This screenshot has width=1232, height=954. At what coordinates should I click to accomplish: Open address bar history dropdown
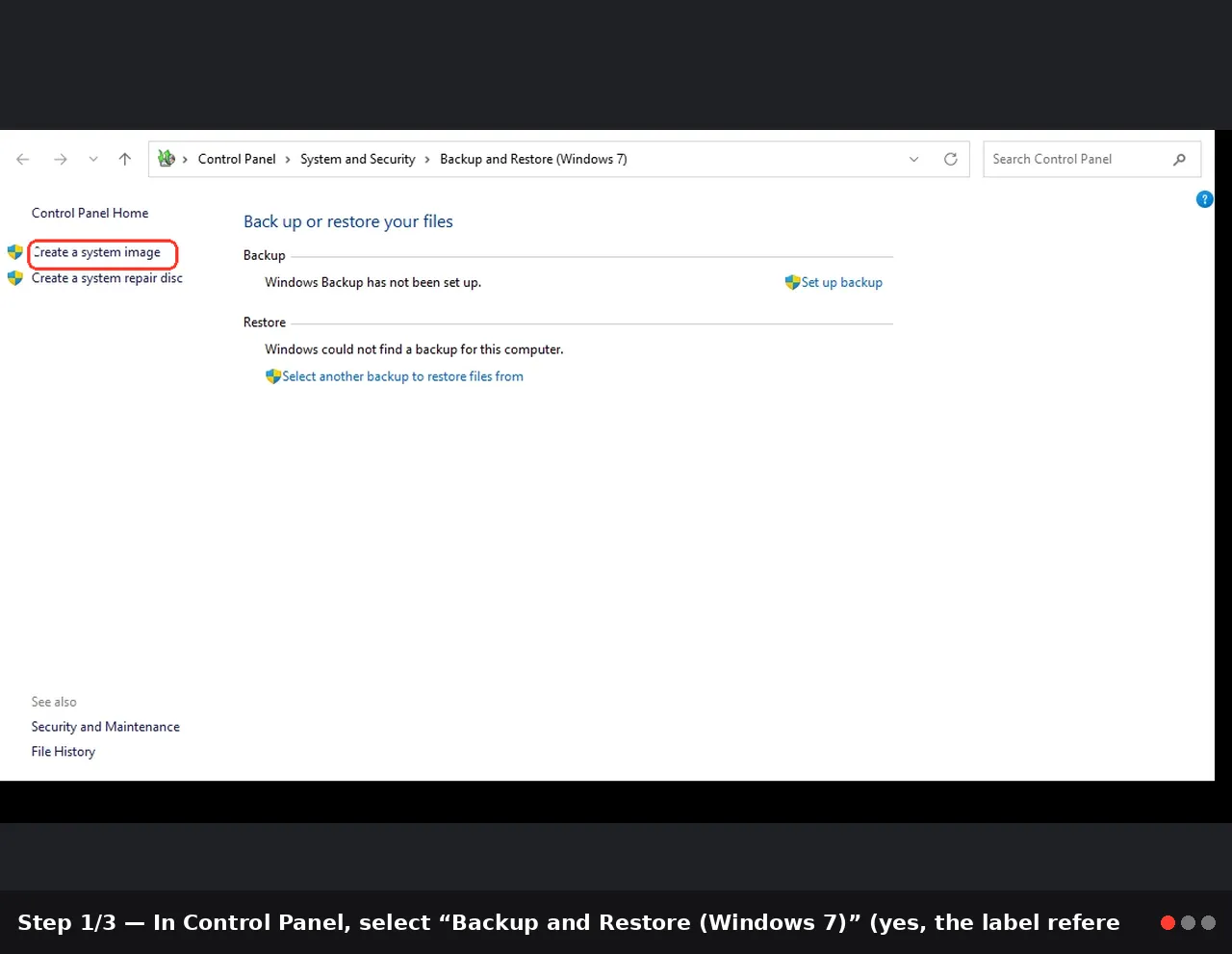pyautogui.click(x=914, y=160)
